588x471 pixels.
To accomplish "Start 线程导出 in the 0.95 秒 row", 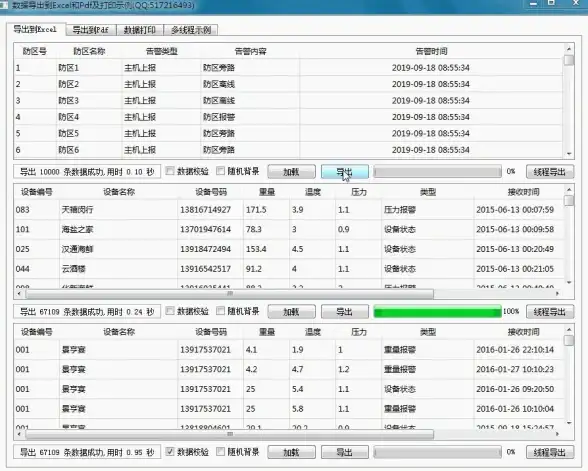I will click(550, 452).
